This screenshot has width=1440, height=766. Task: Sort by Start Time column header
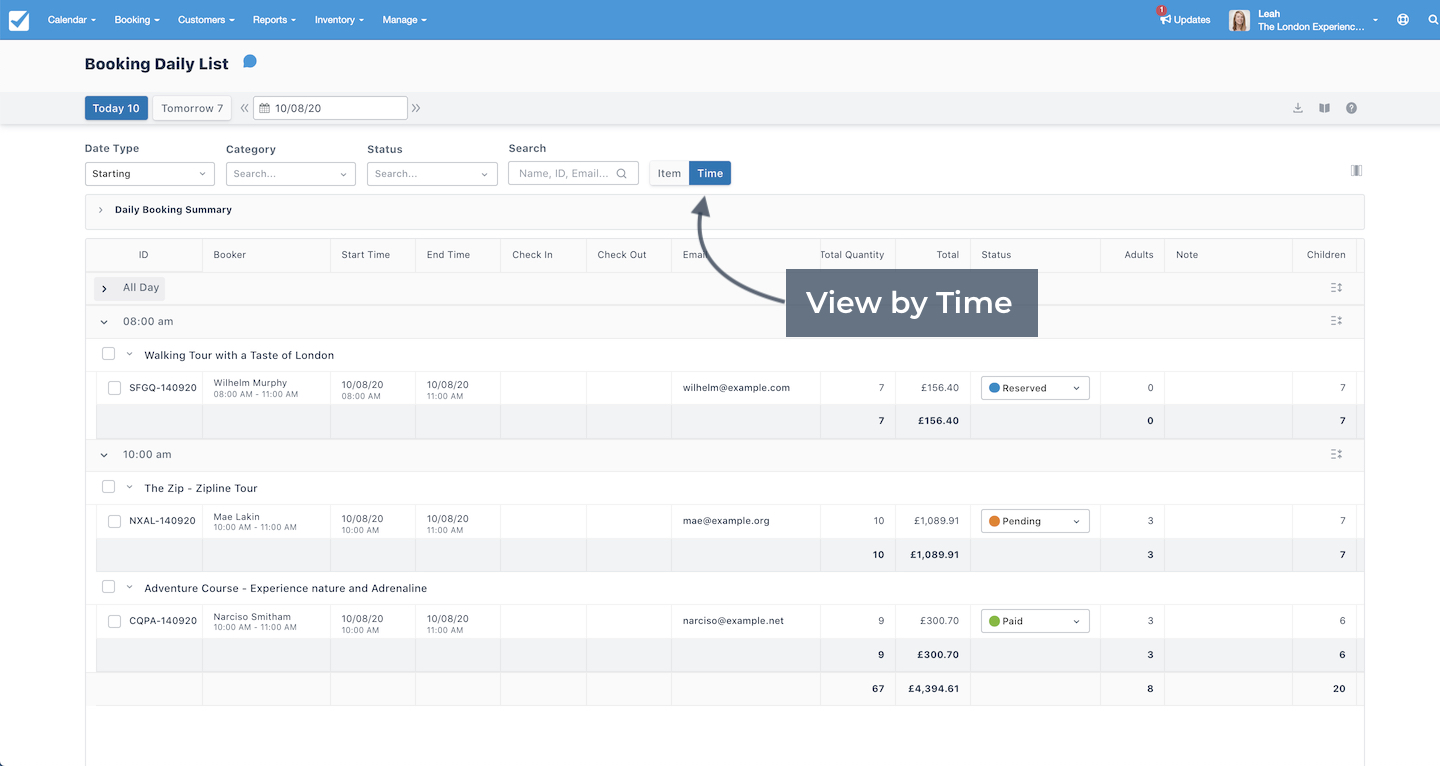point(366,255)
